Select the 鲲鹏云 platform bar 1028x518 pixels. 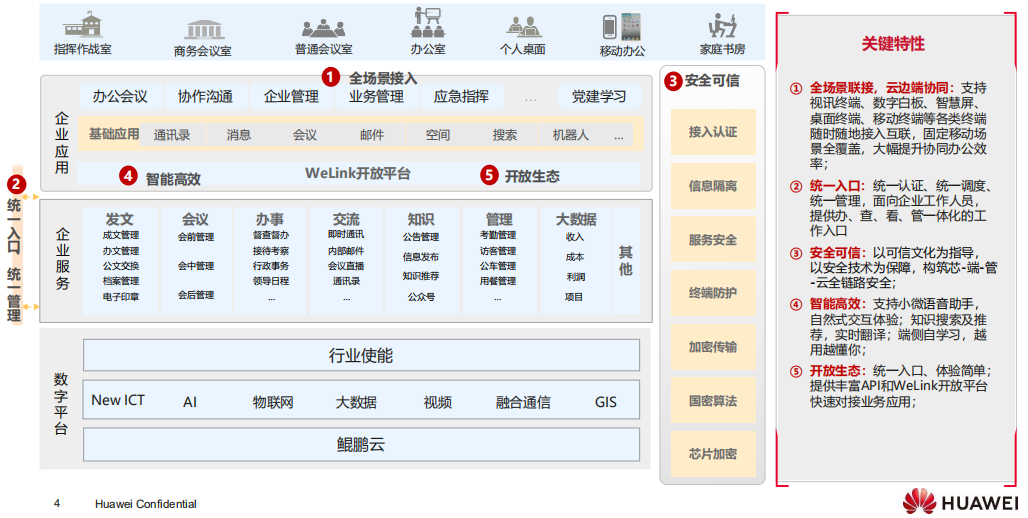361,444
